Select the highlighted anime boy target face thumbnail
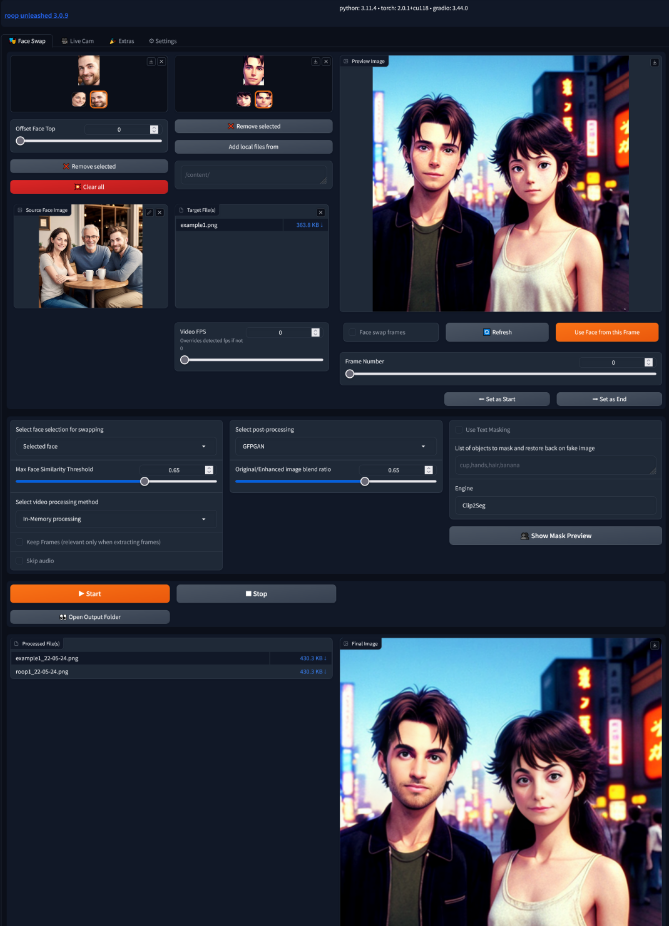669x926 pixels. click(x=263, y=99)
